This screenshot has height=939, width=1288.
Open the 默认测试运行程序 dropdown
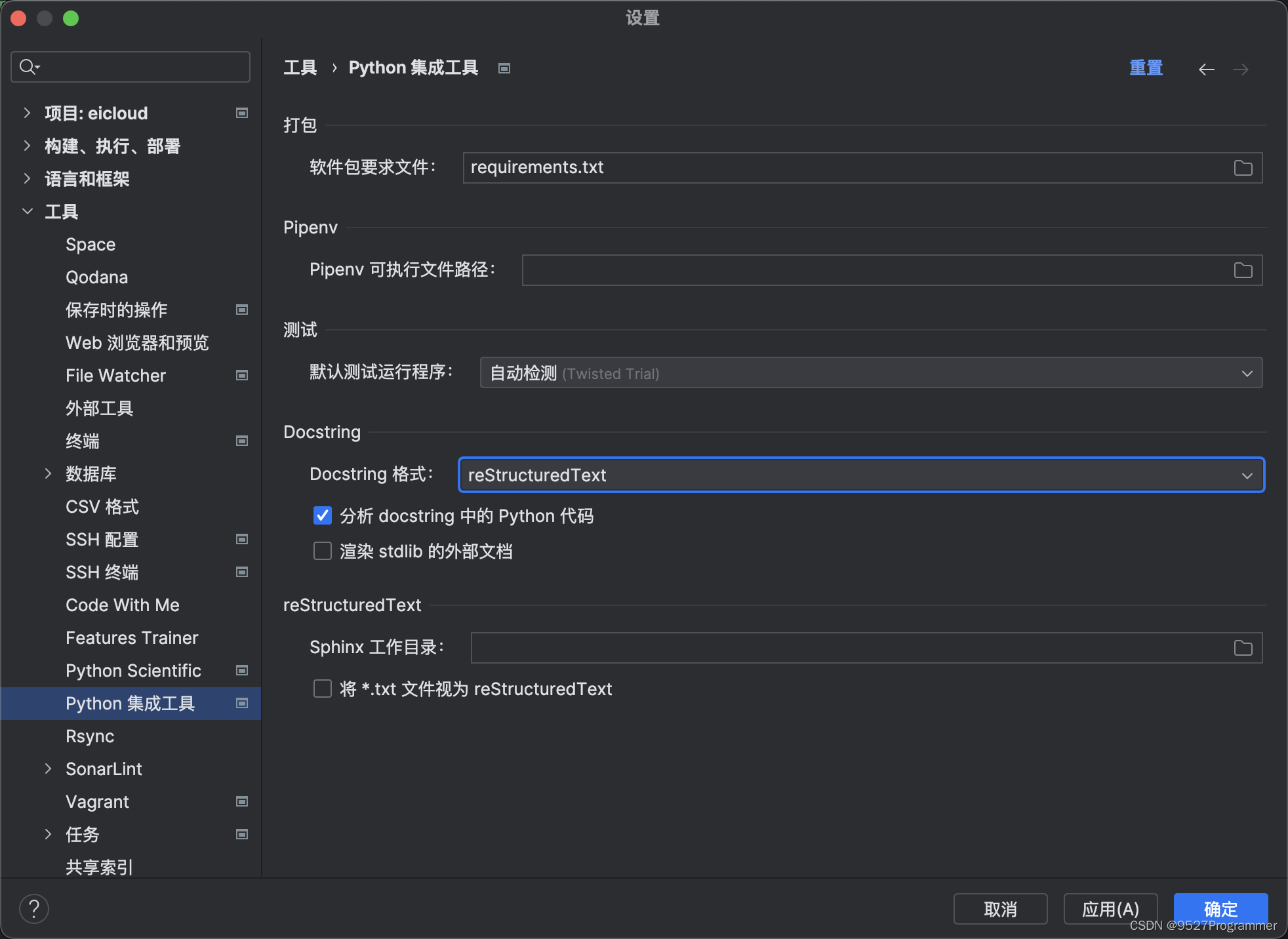click(x=1245, y=373)
